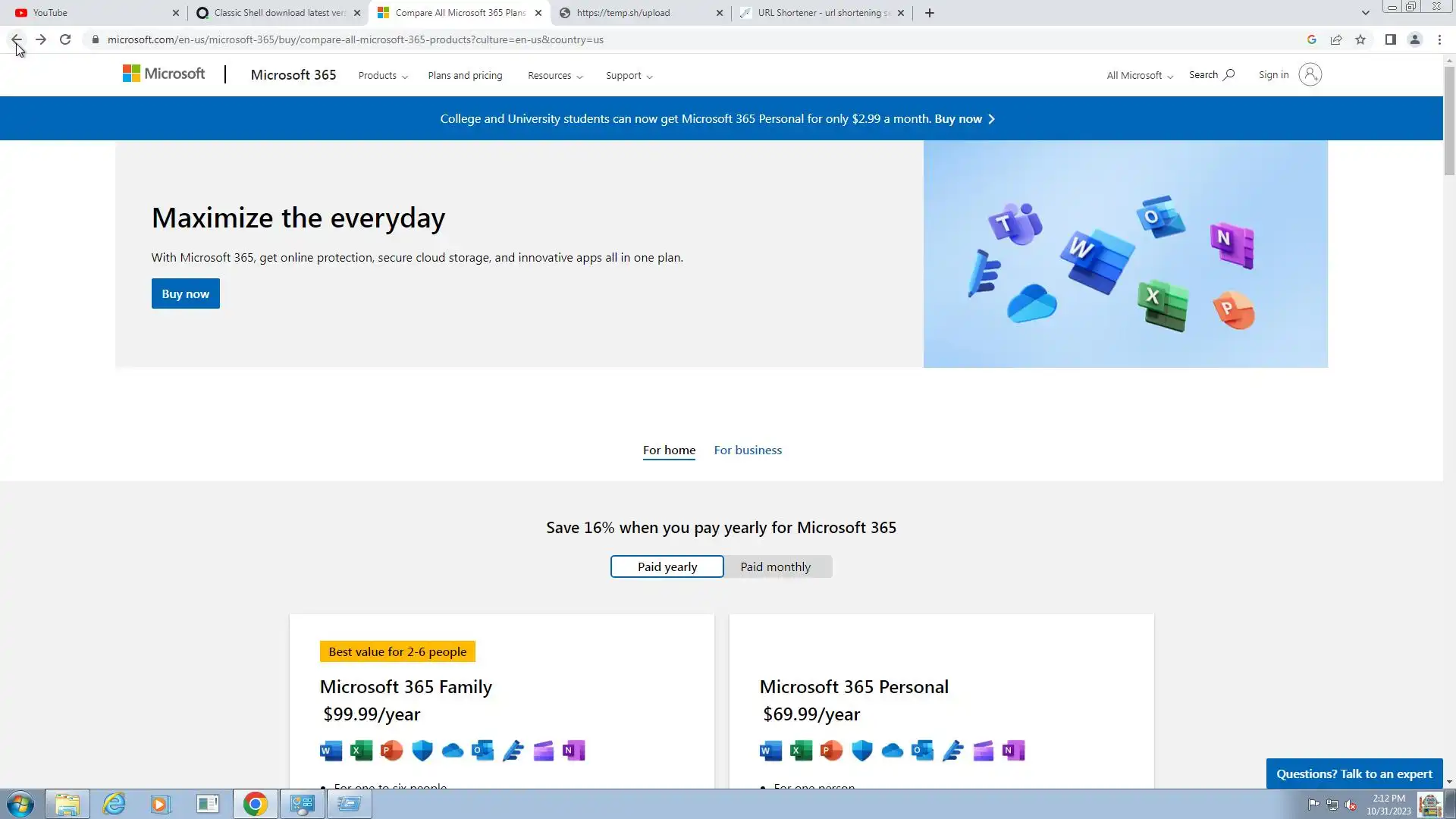Click the Sign in account avatar icon
Viewport: 1456px width, 819px height.
[x=1310, y=74]
